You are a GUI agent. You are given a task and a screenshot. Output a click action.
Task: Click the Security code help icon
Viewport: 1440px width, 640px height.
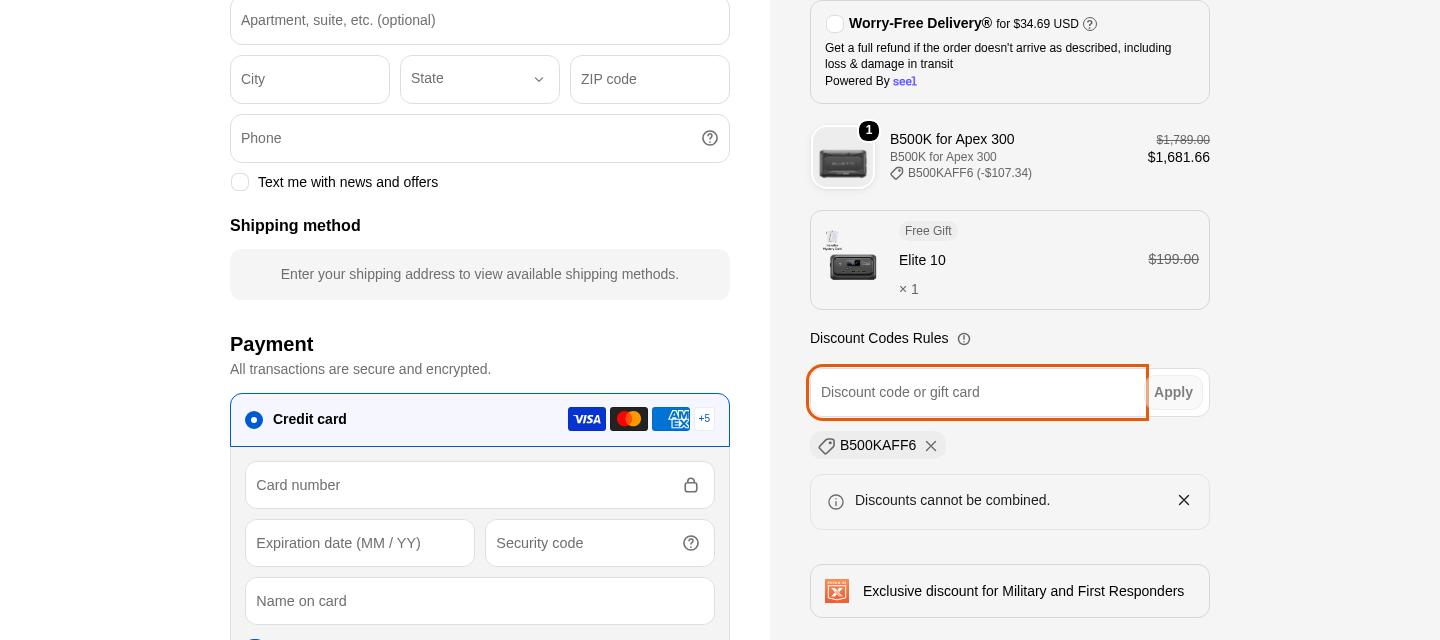pos(691,543)
